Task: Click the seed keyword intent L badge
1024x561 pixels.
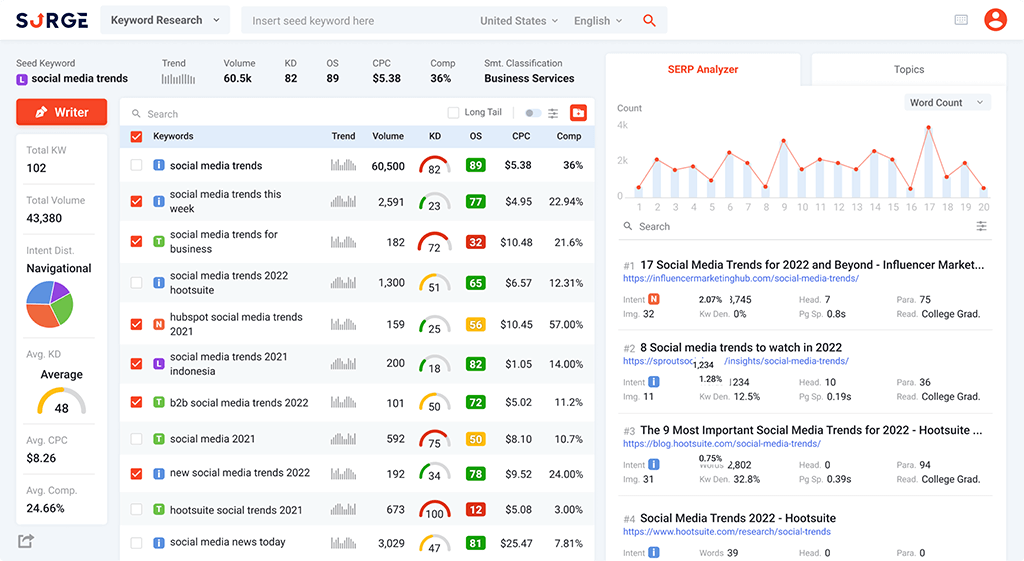Action: [22, 79]
